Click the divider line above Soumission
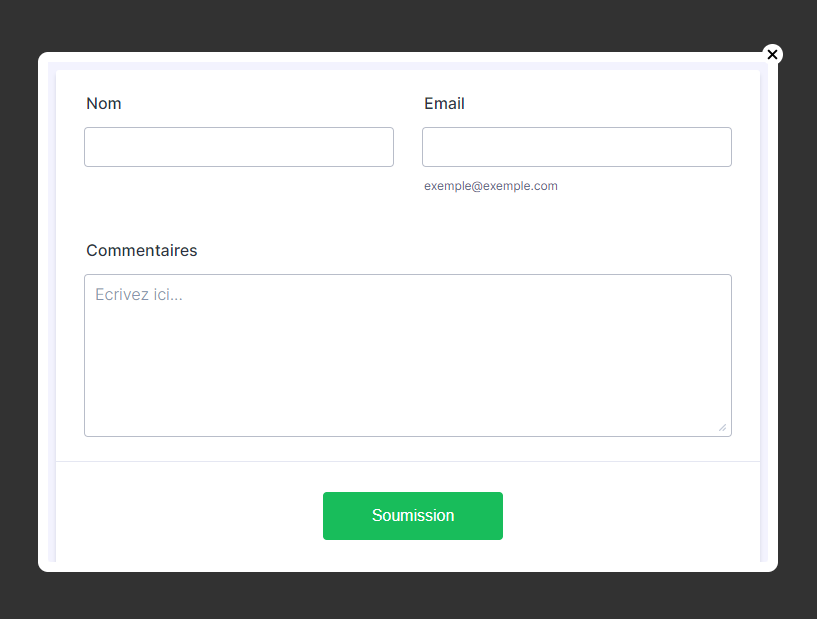 [x=408, y=462]
